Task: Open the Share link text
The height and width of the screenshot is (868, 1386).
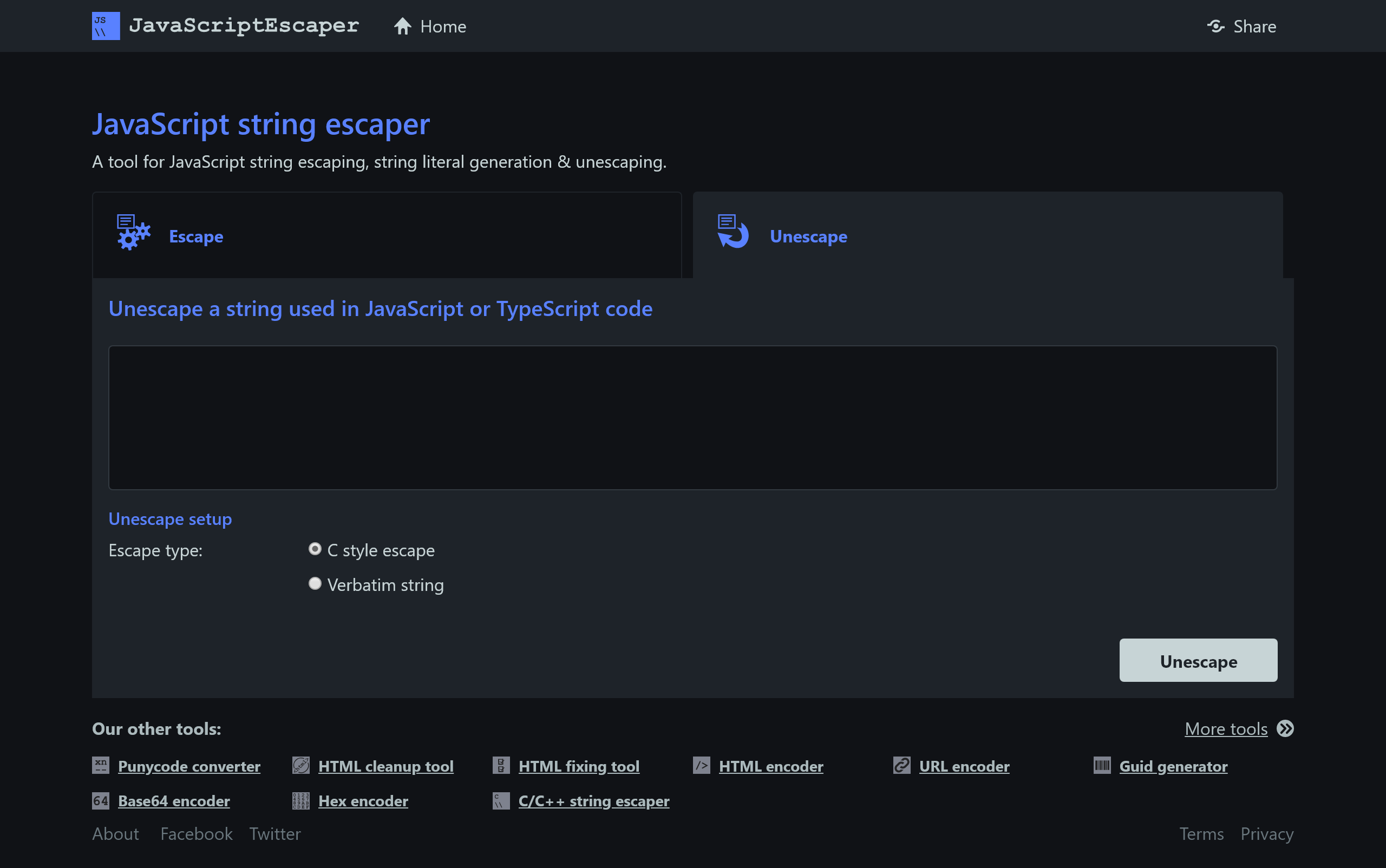Action: coord(1254,27)
